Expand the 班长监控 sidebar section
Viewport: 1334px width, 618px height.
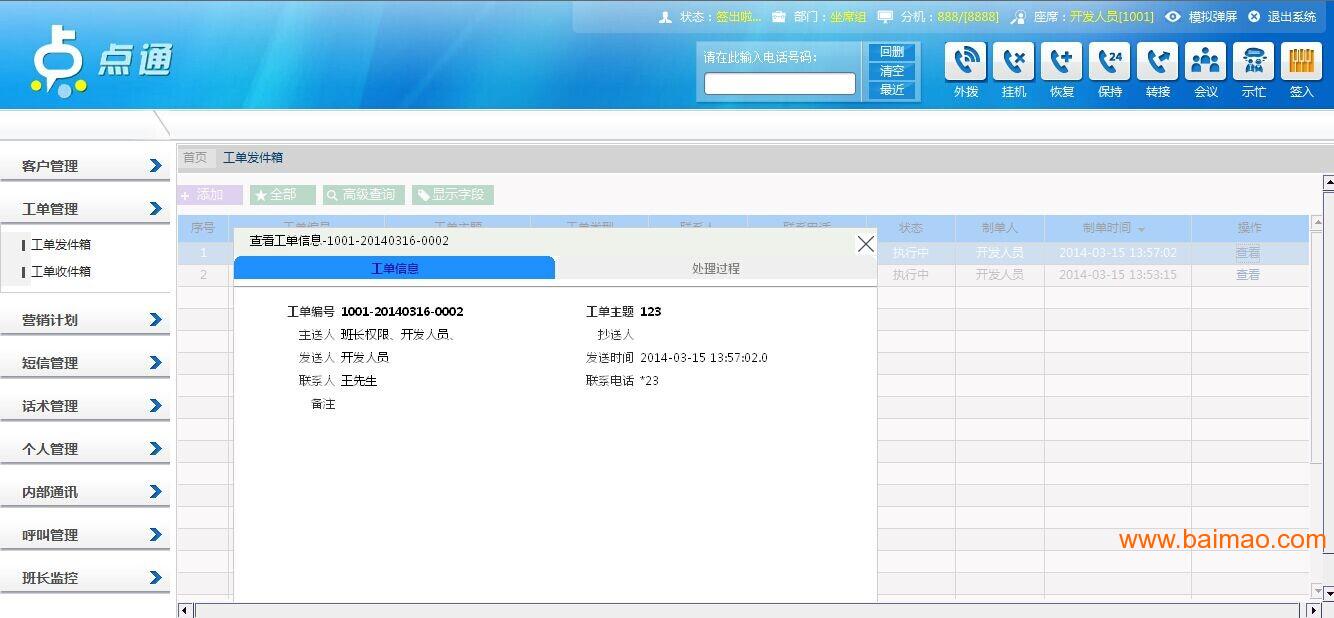click(x=85, y=578)
